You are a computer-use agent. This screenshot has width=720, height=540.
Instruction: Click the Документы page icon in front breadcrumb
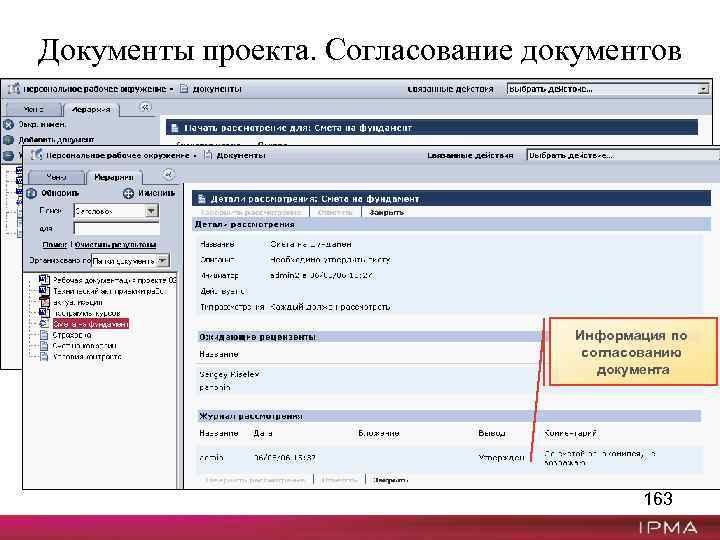208,155
